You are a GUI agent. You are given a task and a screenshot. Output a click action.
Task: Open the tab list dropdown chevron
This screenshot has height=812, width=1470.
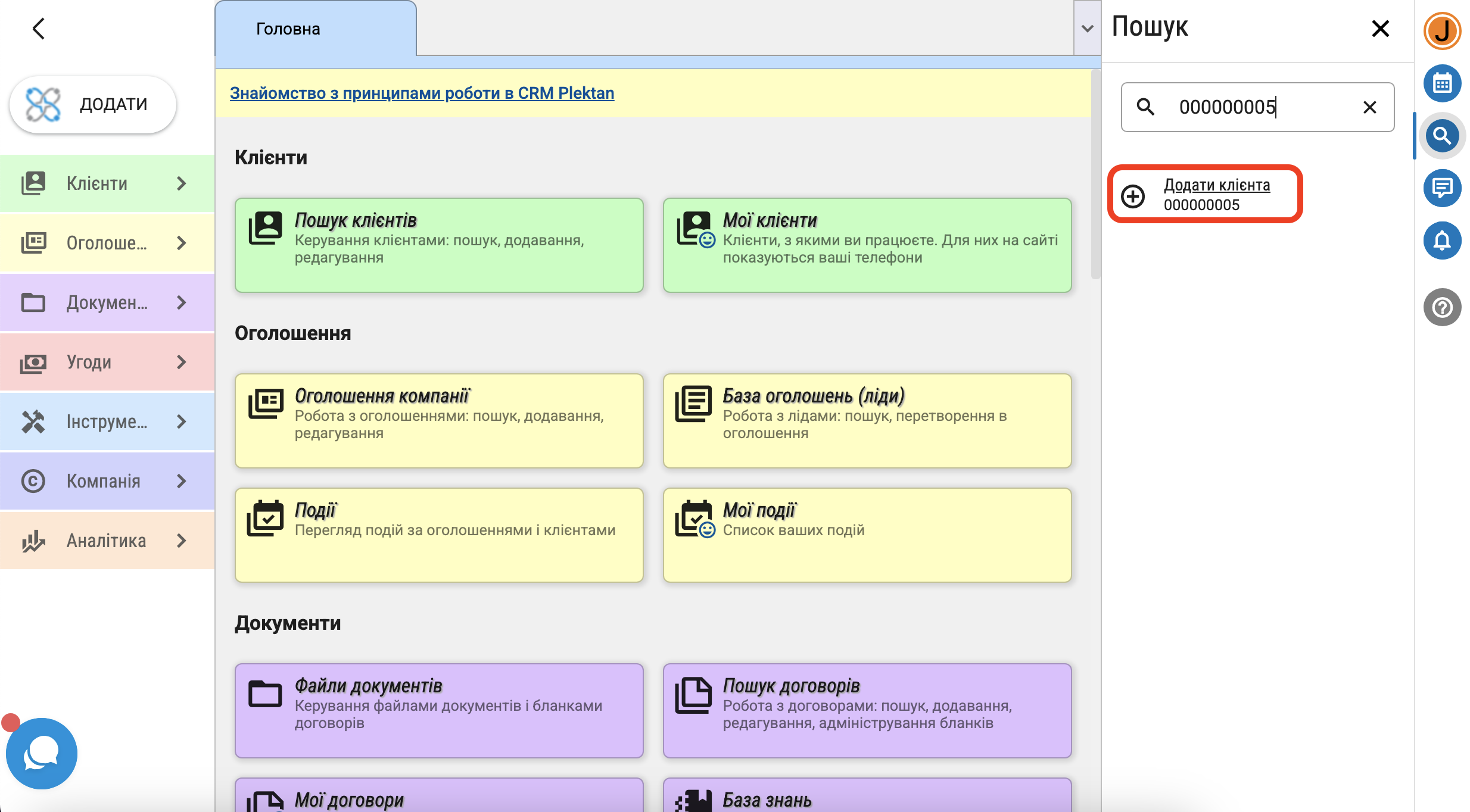click(x=1087, y=29)
